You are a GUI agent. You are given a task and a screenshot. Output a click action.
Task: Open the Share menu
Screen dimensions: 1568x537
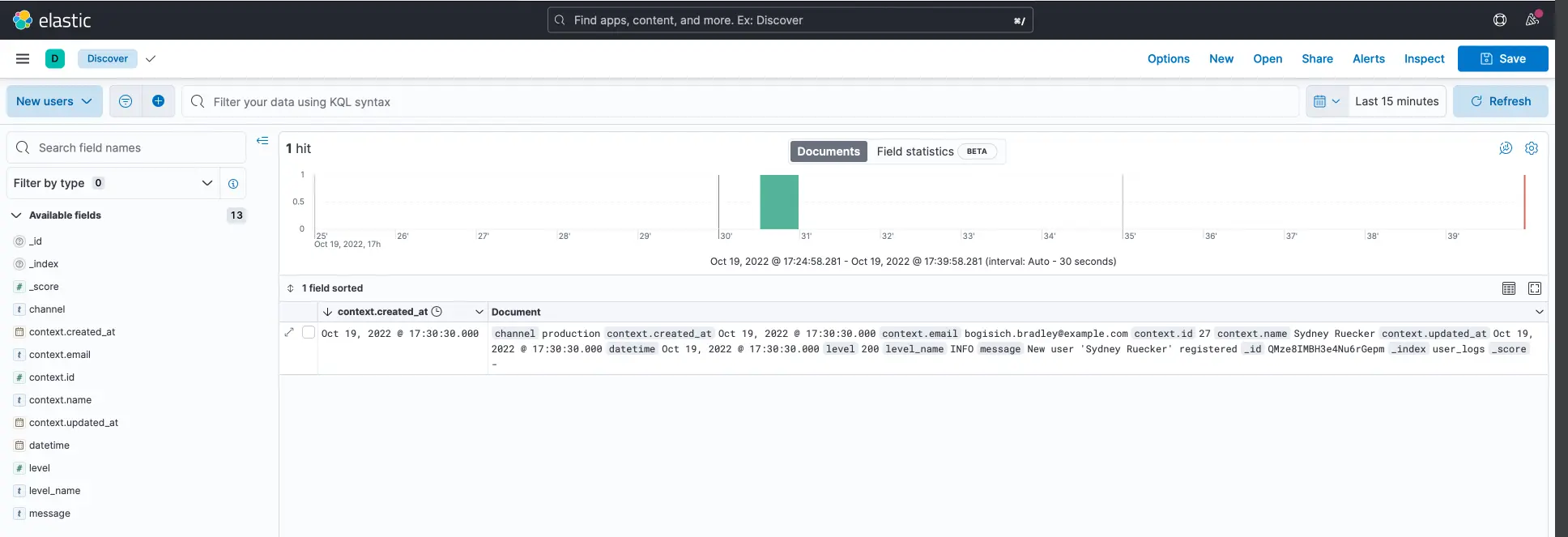pyautogui.click(x=1317, y=58)
